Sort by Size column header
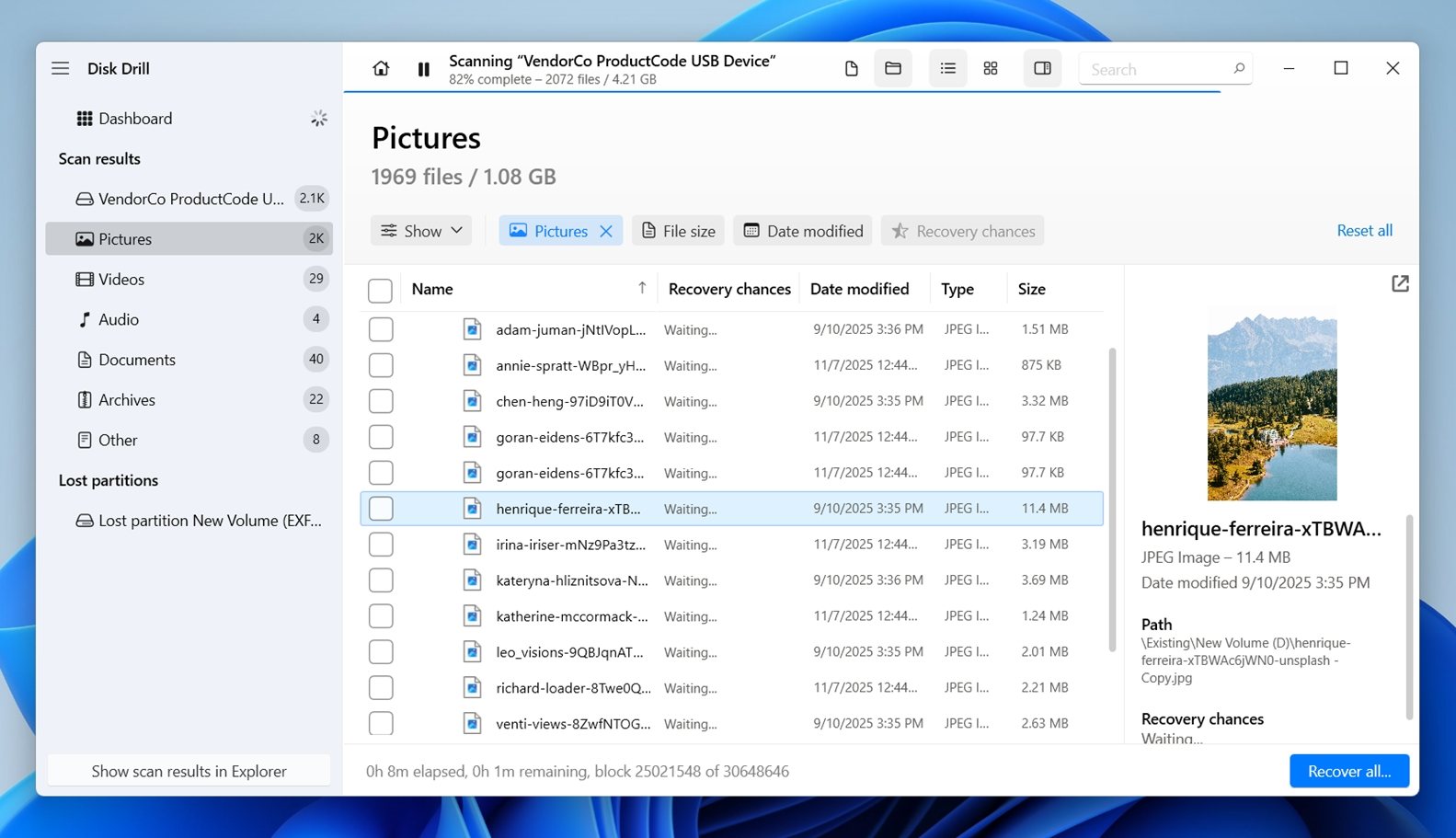This screenshot has width=1456, height=838. (x=1031, y=289)
